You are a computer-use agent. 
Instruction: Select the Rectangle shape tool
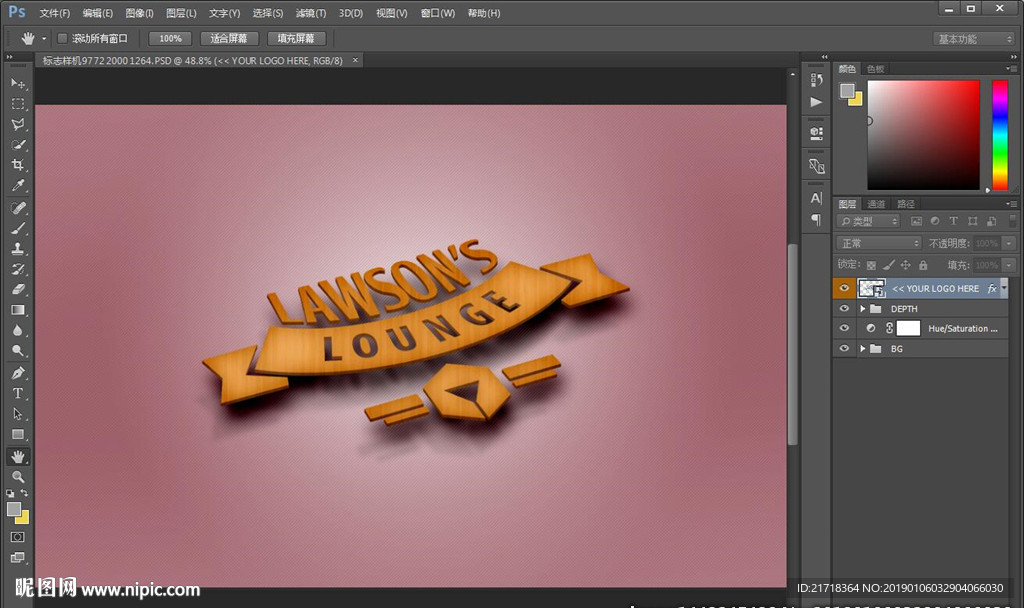[x=18, y=434]
